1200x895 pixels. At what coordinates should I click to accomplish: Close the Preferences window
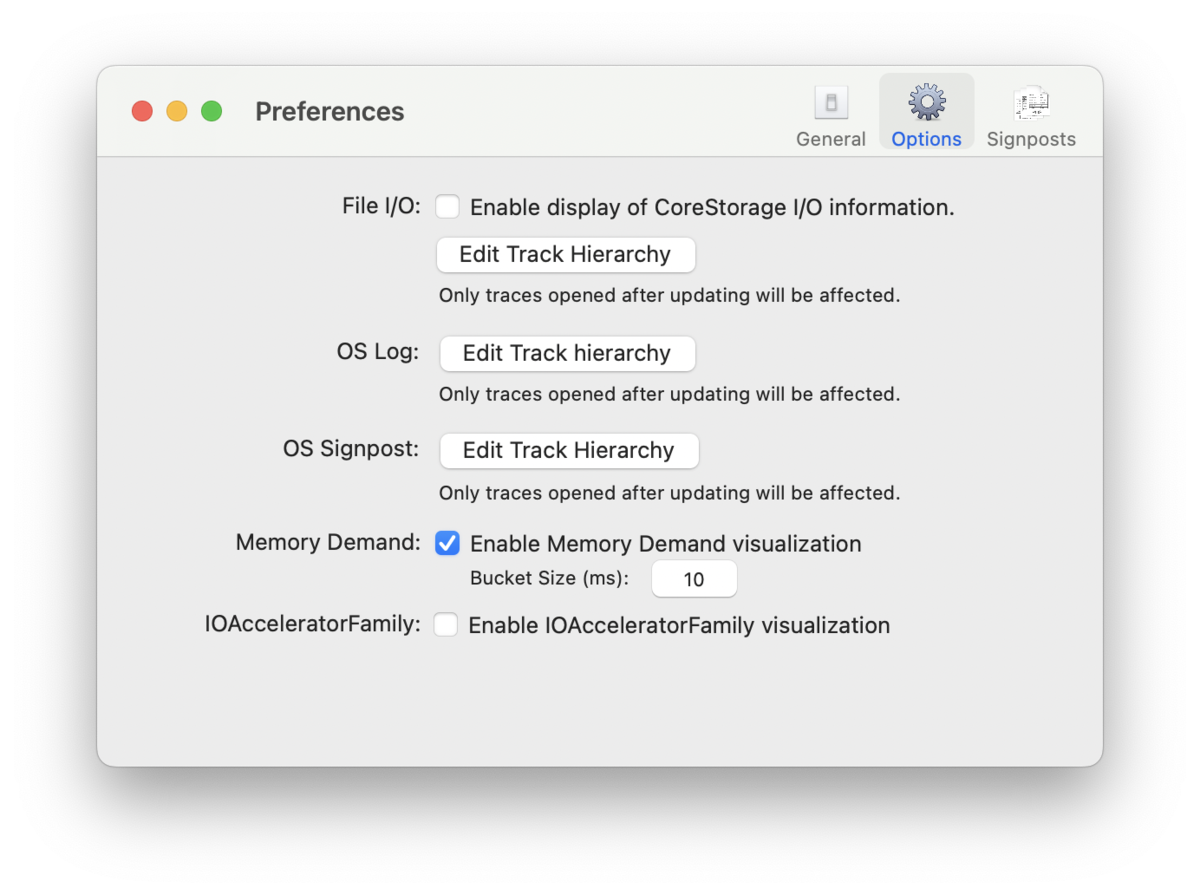point(142,111)
